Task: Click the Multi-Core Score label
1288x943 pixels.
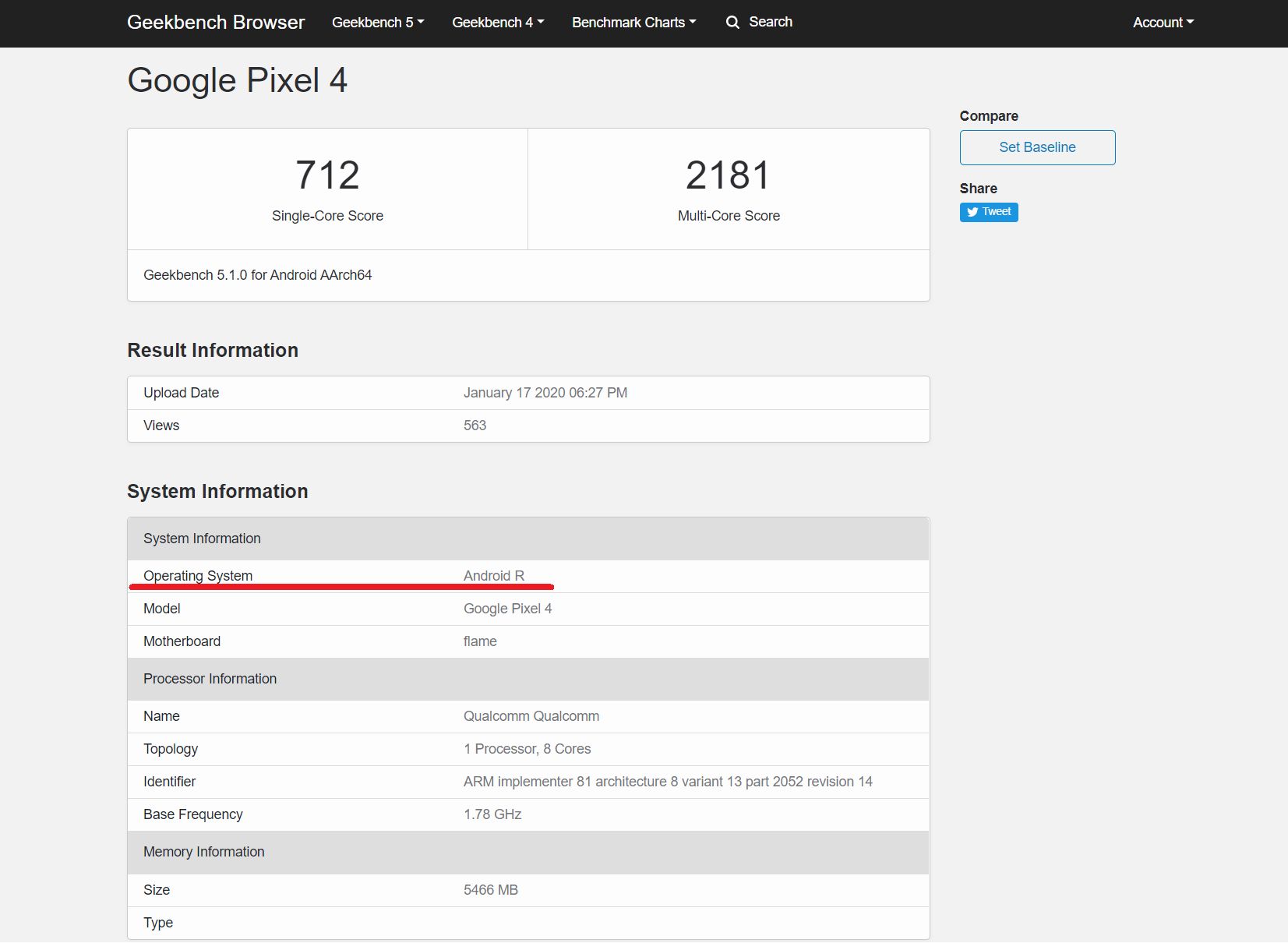Action: coord(729,216)
